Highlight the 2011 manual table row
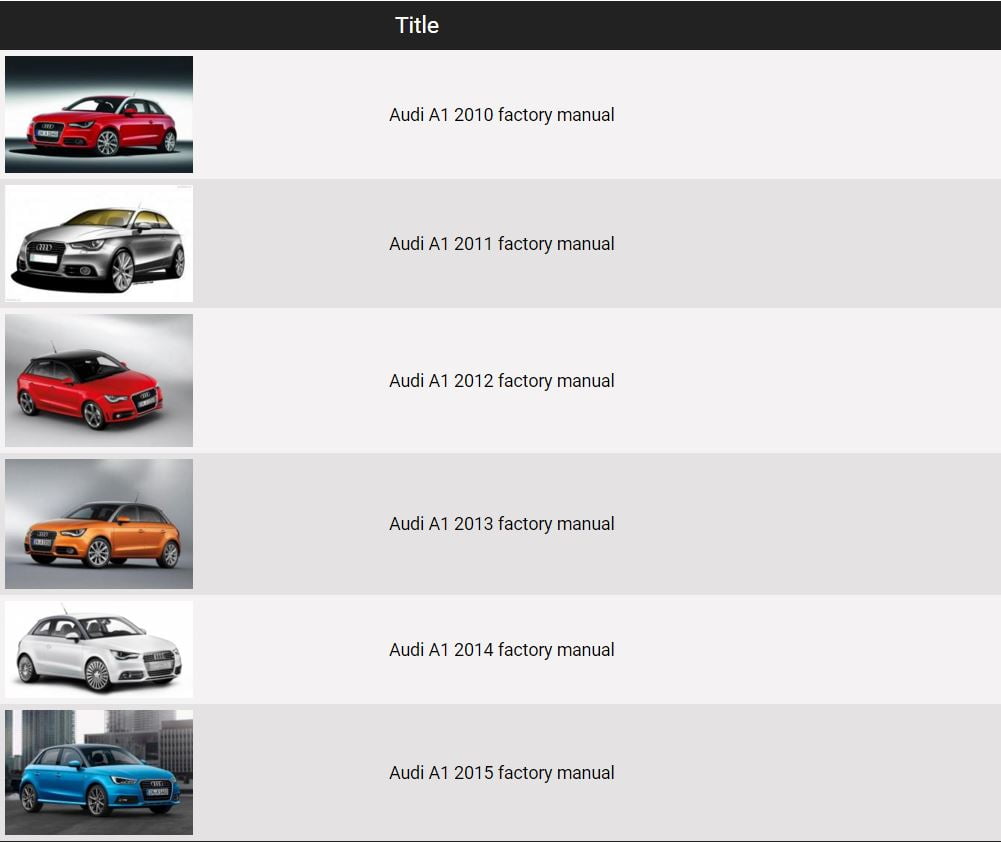 click(x=800, y=244)
